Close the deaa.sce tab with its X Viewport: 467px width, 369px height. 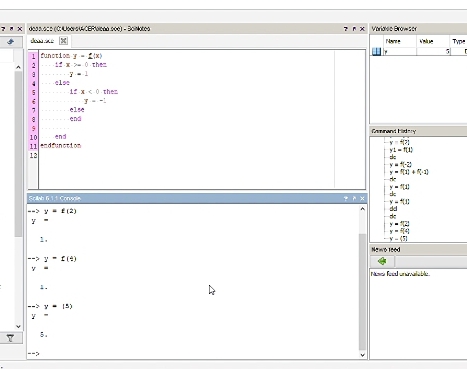(63, 41)
